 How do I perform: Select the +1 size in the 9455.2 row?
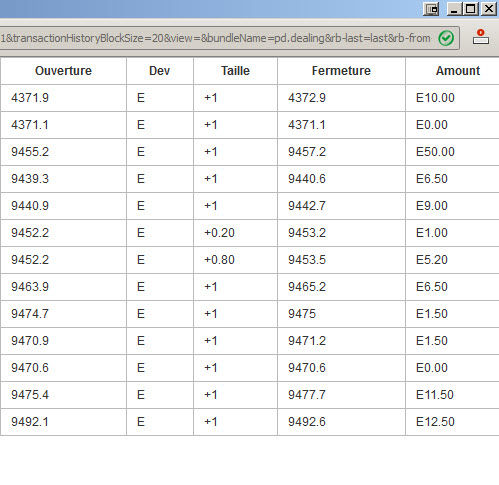(211, 152)
